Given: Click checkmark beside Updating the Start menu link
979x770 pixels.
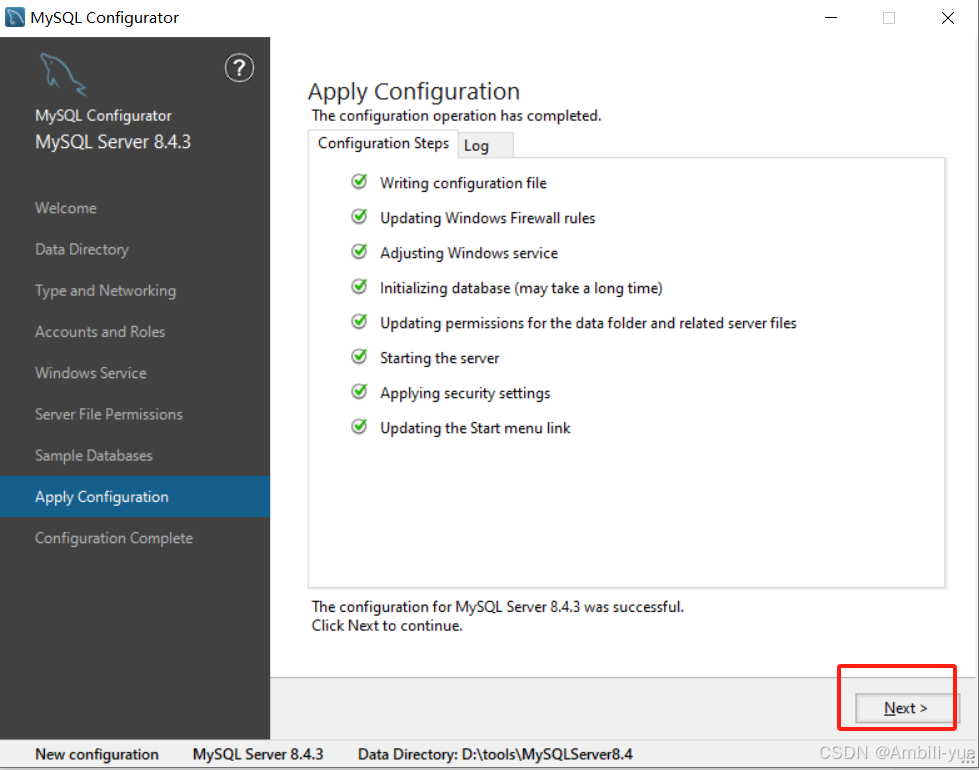Looking at the screenshot, I should (x=359, y=427).
